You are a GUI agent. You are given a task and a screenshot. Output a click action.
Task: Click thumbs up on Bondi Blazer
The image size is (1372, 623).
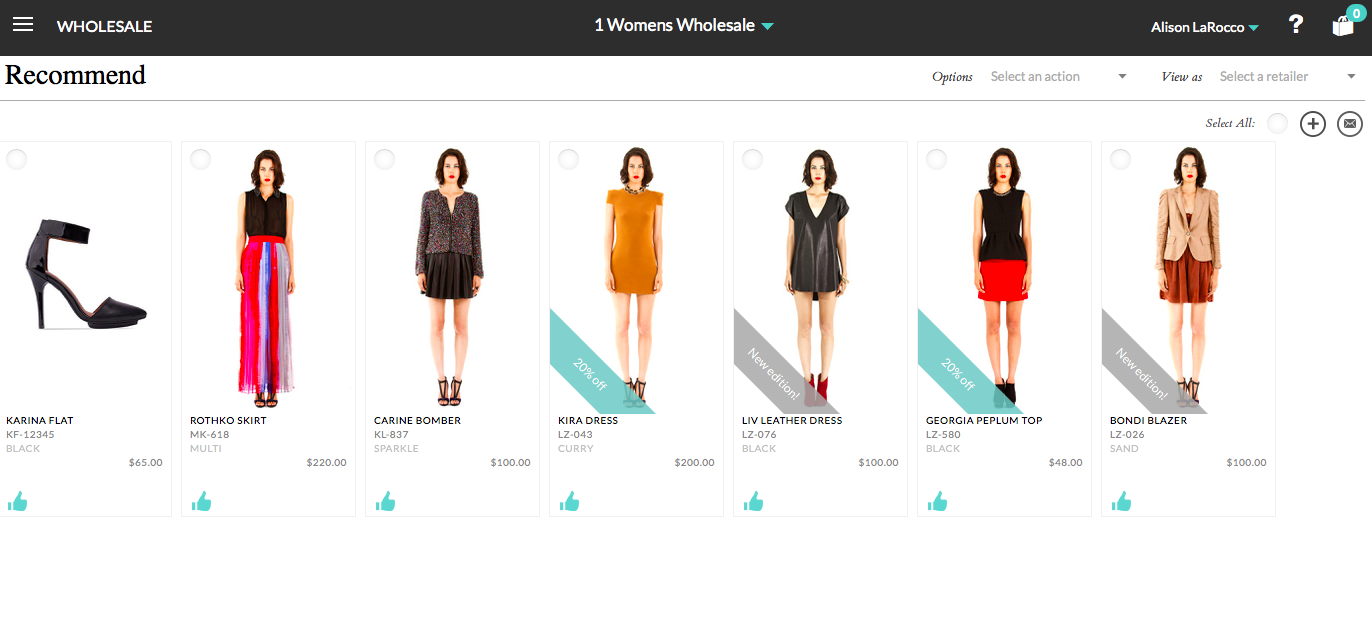[1121, 500]
